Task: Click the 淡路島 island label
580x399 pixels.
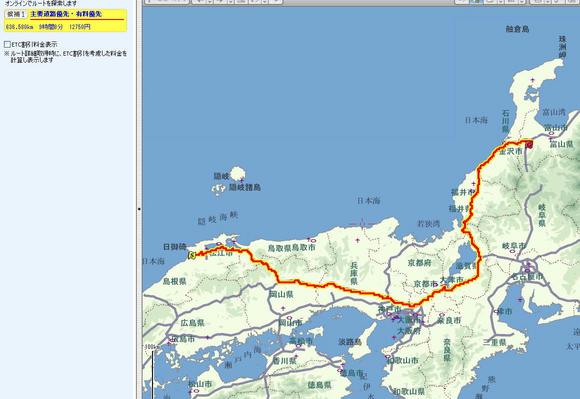Action: point(350,342)
